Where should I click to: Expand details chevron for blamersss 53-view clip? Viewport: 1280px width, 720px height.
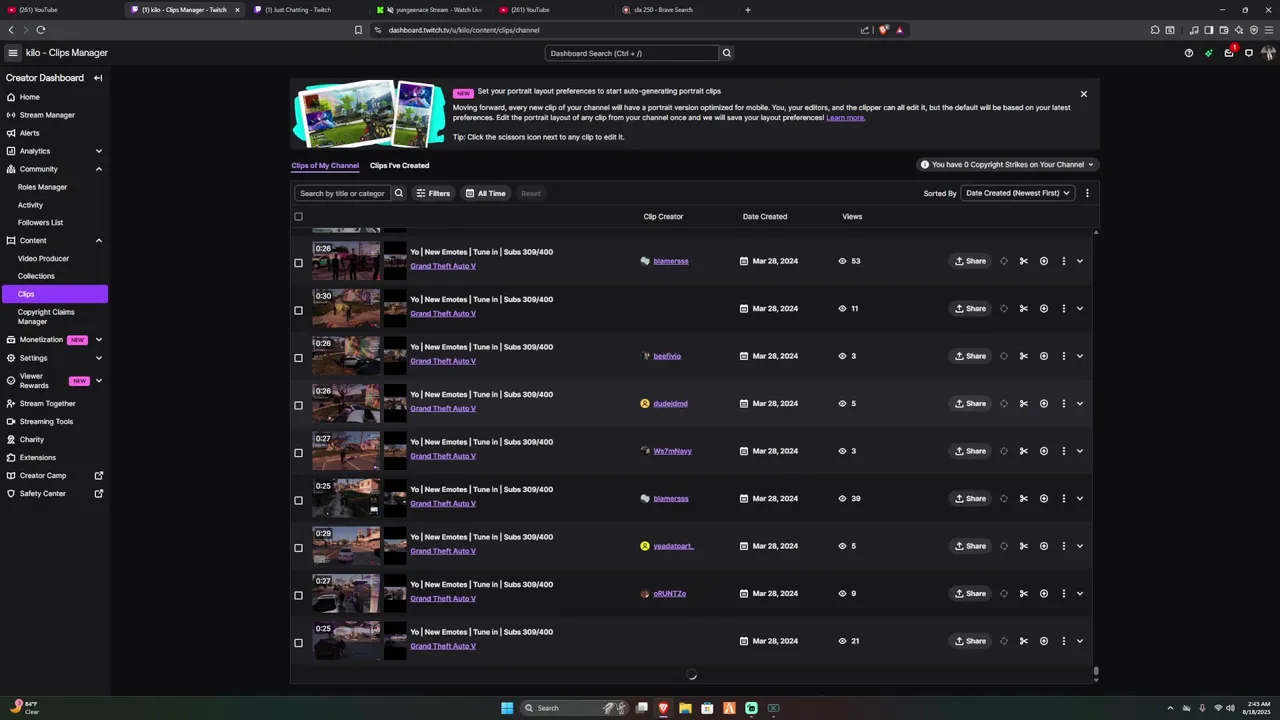[1080, 261]
